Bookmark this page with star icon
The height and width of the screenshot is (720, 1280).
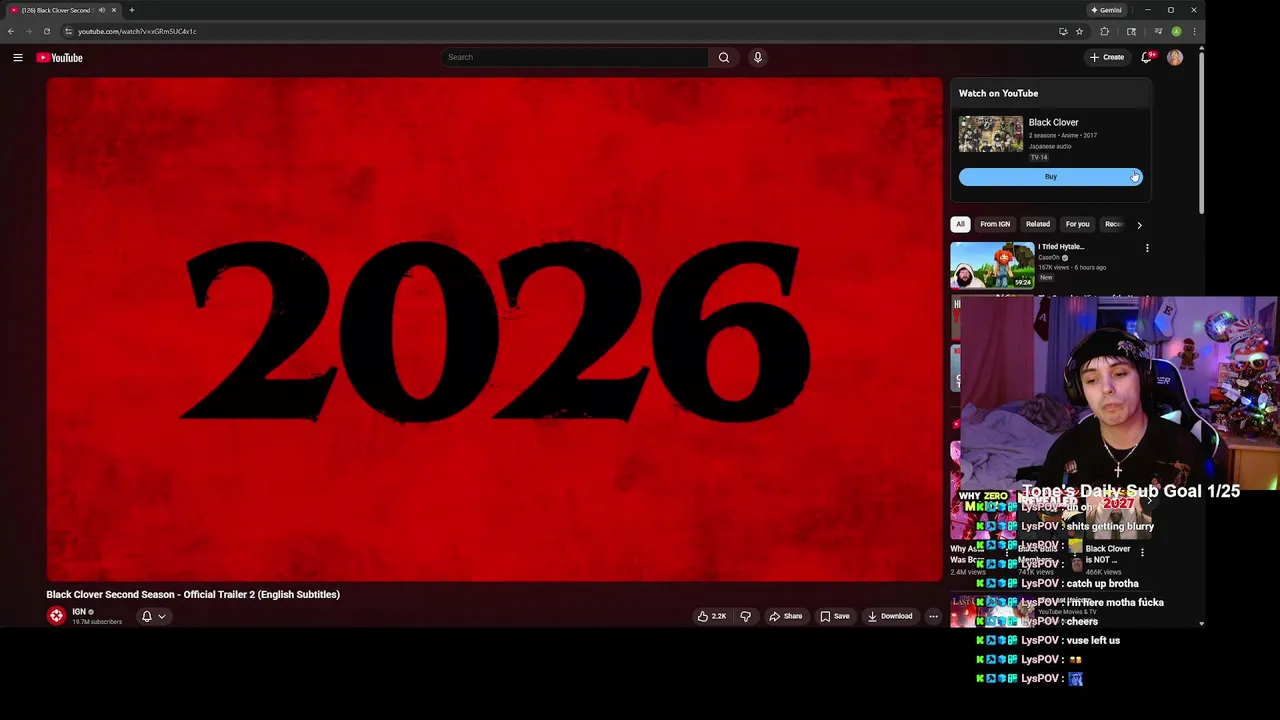pyautogui.click(x=1079, y=31)
